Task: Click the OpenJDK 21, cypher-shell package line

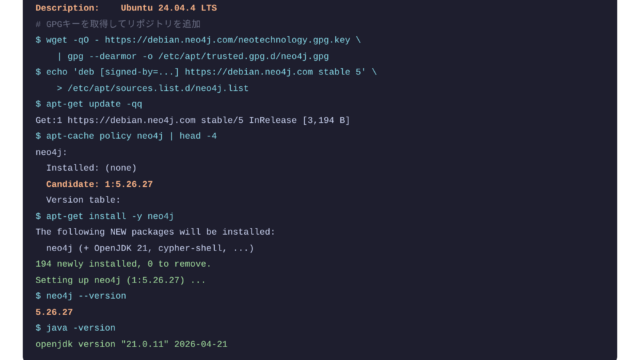Action: pyautogui.click(x=150, y=248)
